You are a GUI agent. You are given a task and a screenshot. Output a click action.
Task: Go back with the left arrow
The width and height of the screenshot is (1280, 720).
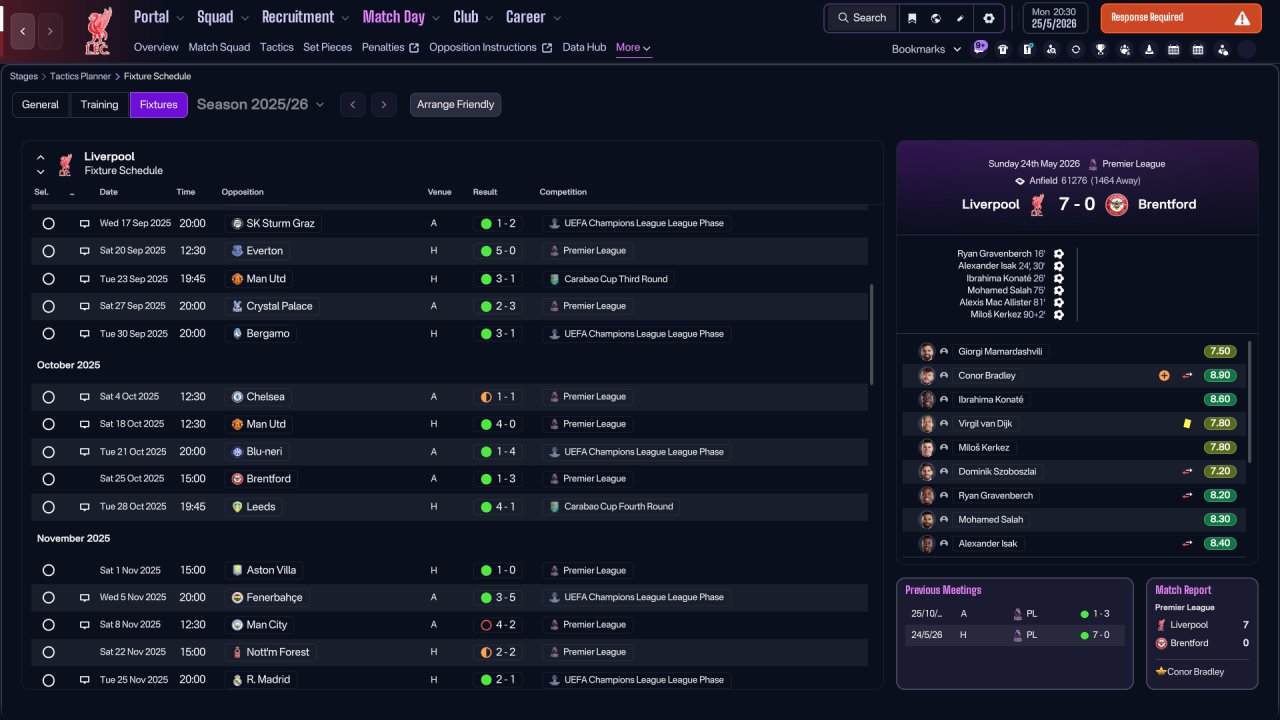tap(23, 32)
